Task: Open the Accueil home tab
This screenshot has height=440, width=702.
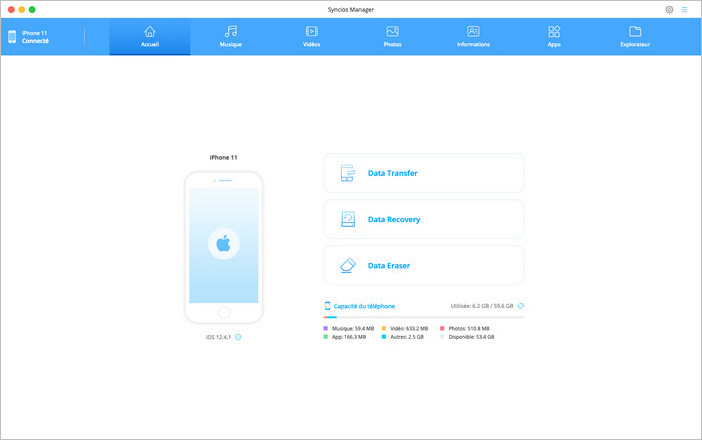Action: pyautogui.click(x=150, y=37)
